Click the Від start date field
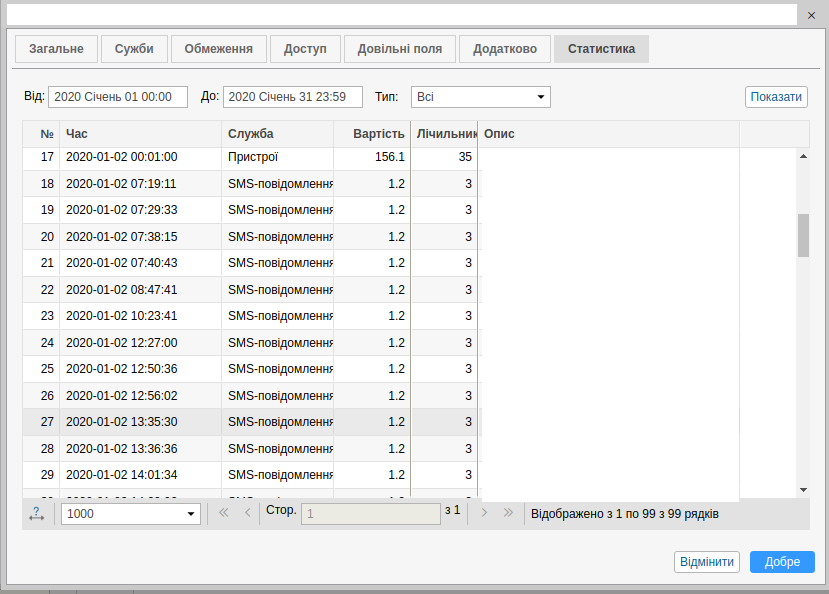 pos(118,97)
